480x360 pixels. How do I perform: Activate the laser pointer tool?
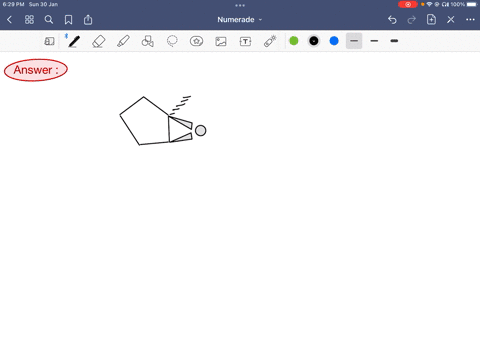point(270,41)
